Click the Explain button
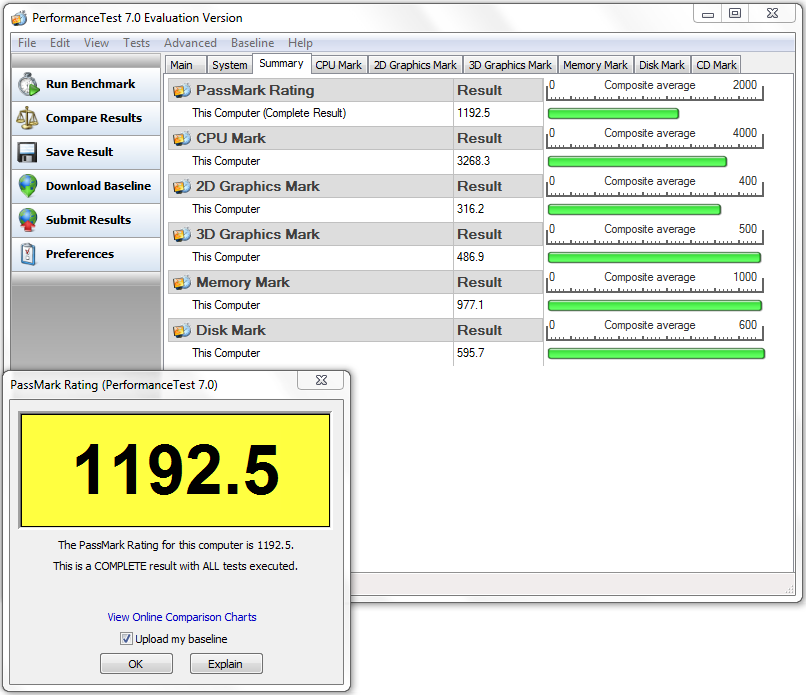 (226, 664)
